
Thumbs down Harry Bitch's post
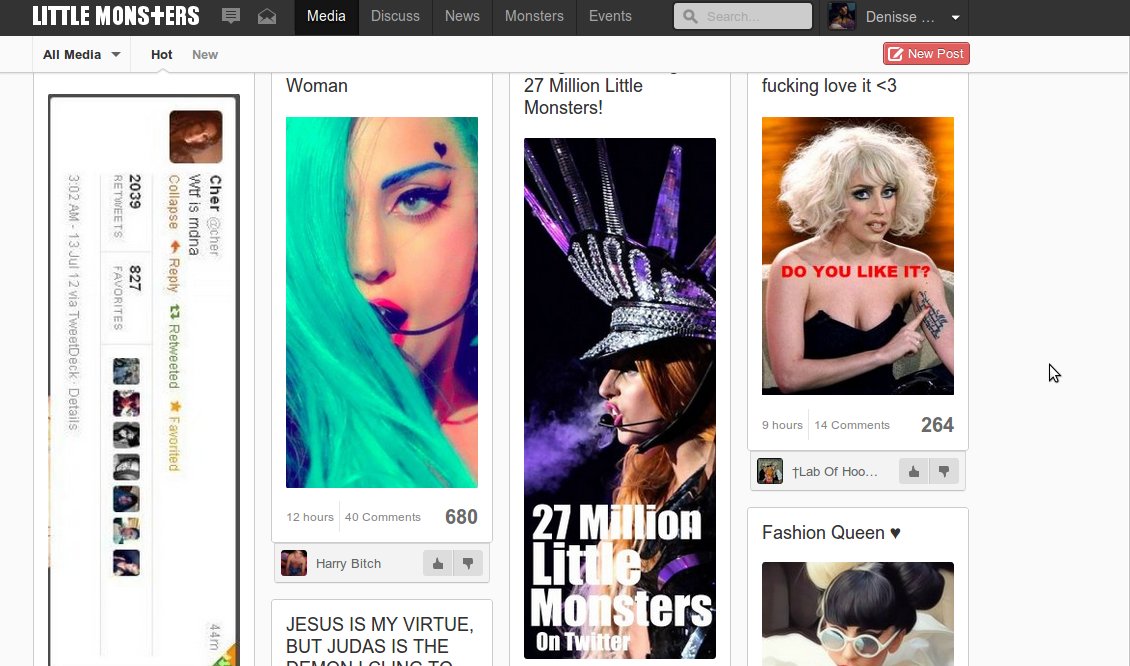click(468, 563)
